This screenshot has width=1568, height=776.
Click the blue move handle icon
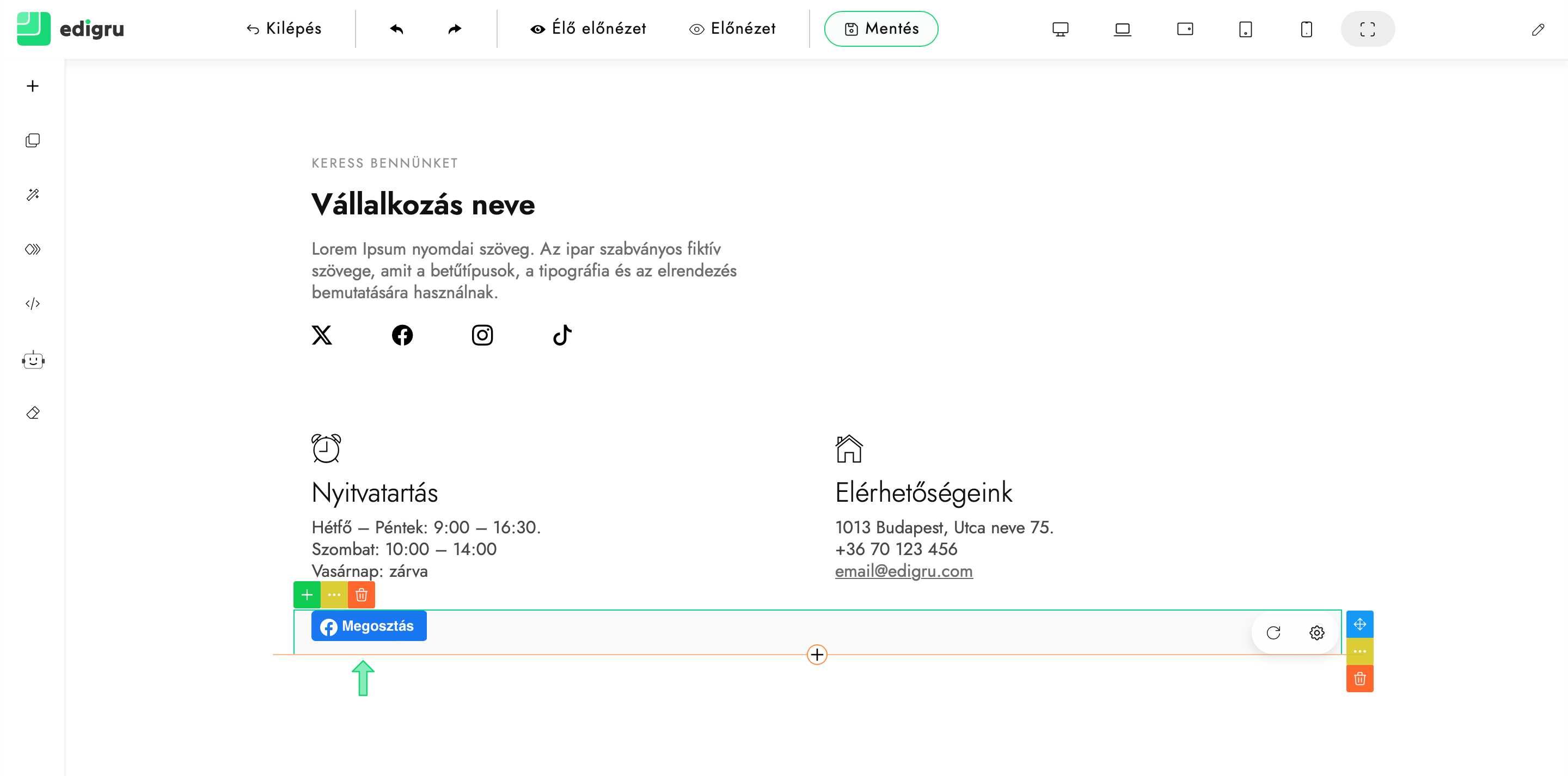tap(1359, 624)
